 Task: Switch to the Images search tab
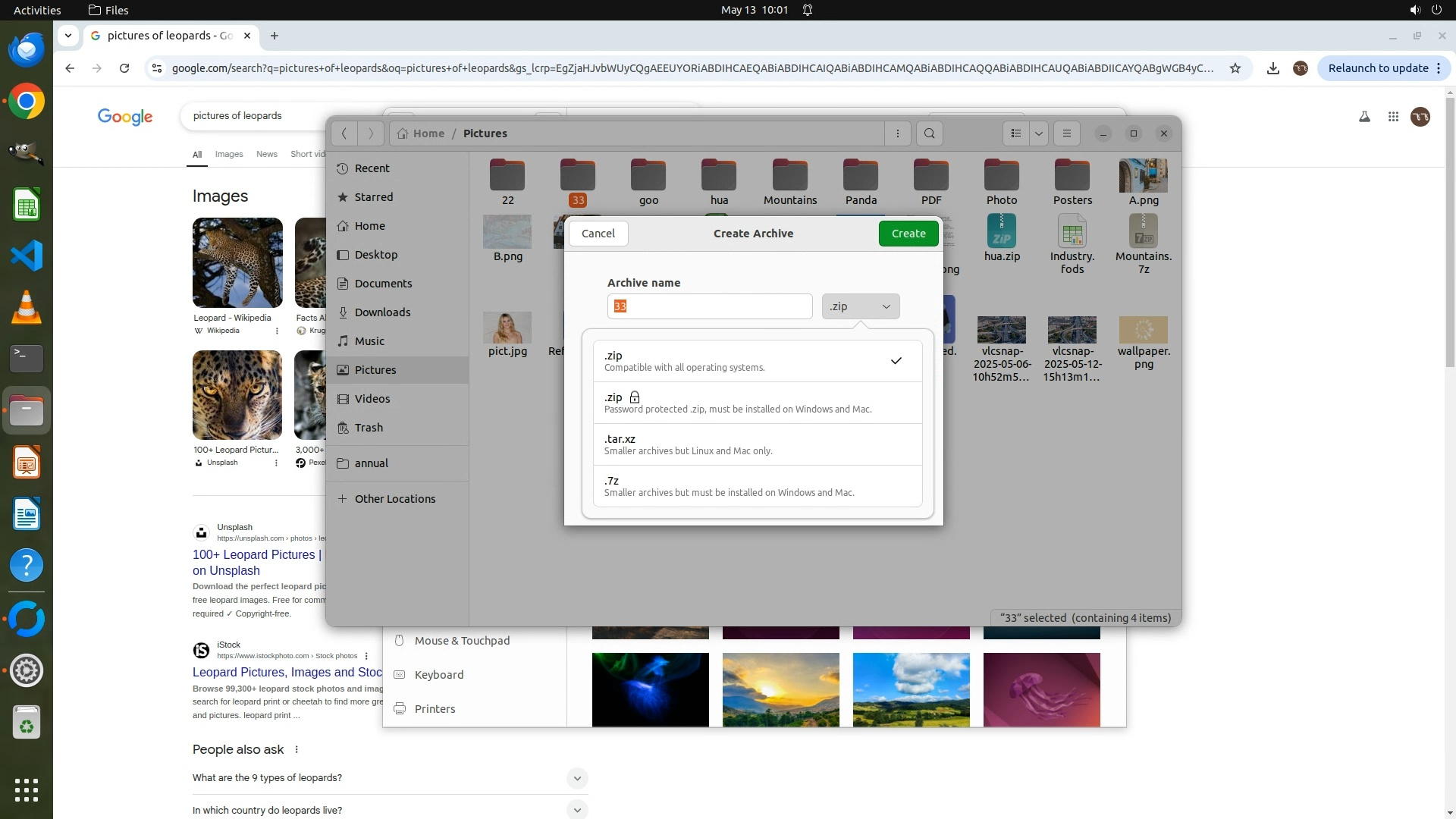228,154
